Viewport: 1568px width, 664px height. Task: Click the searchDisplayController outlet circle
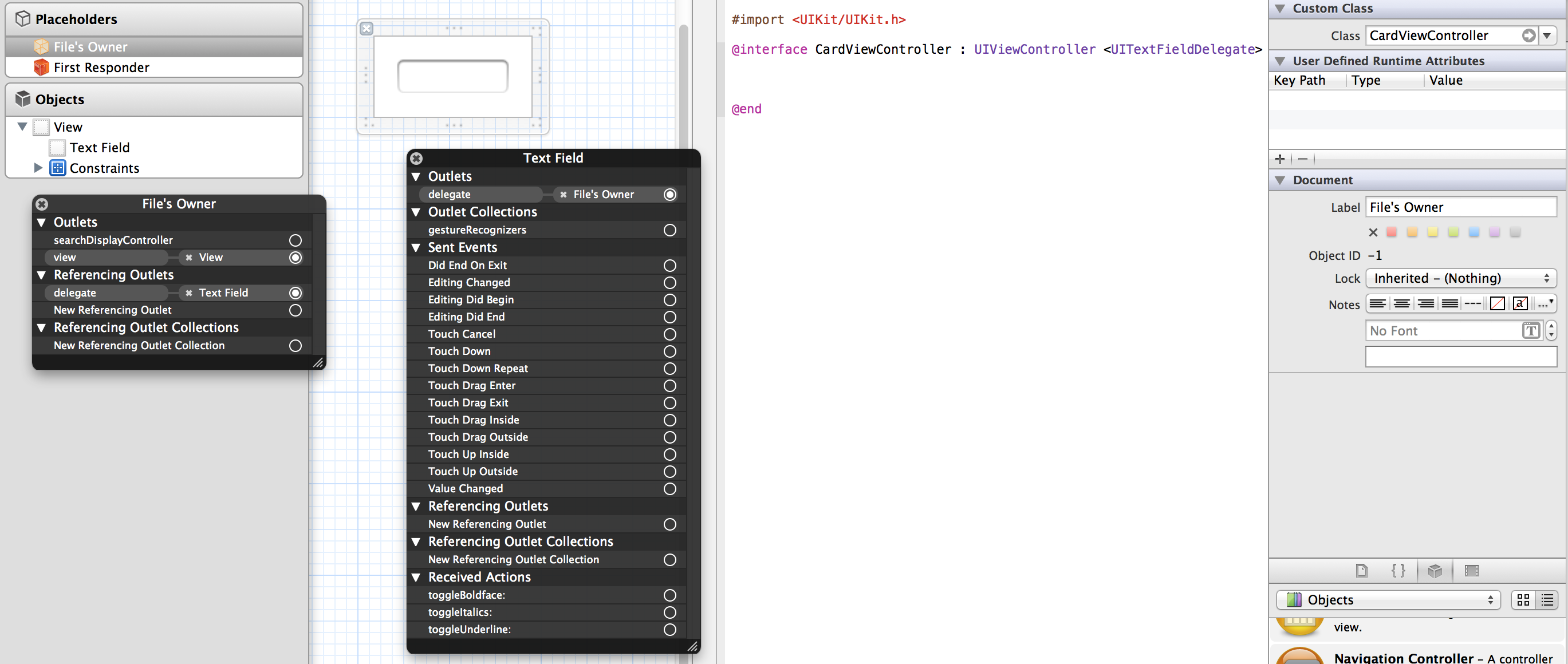296,240
